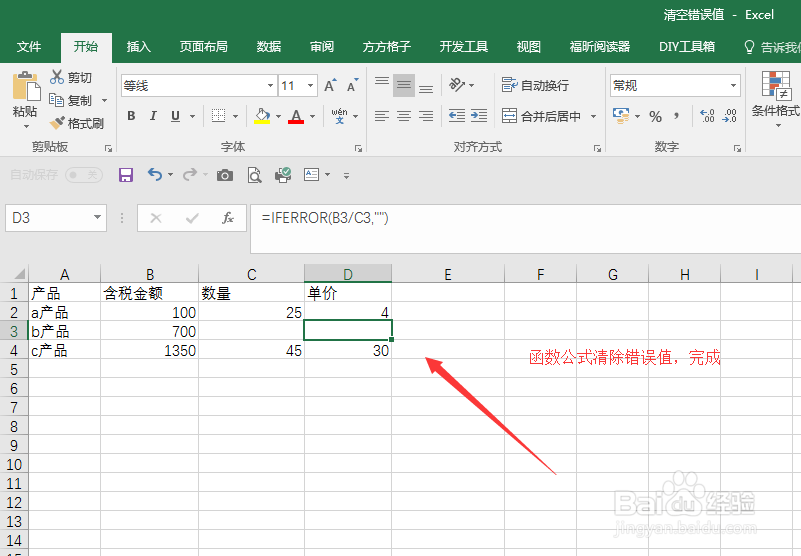
Task: Save the workbook with floppy icon
Action: [x=126, y=175]
